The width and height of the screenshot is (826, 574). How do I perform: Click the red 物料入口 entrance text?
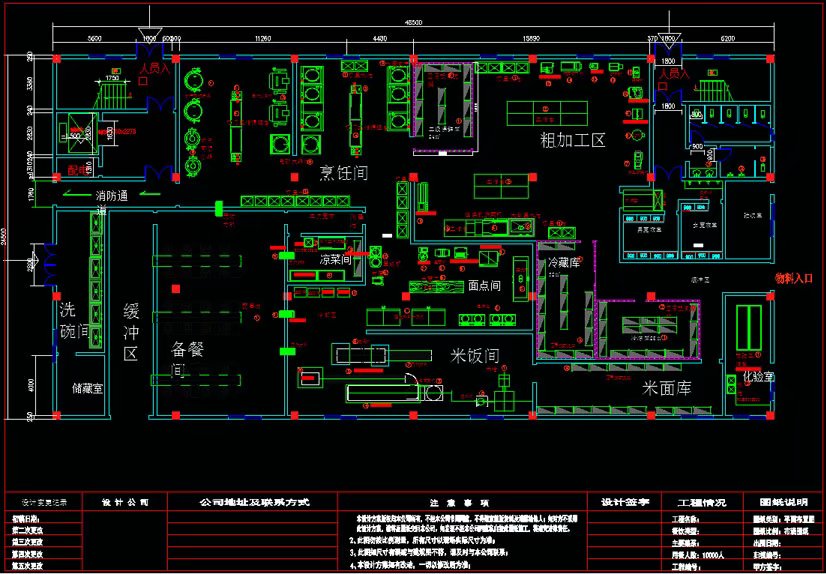pos(795,279)
